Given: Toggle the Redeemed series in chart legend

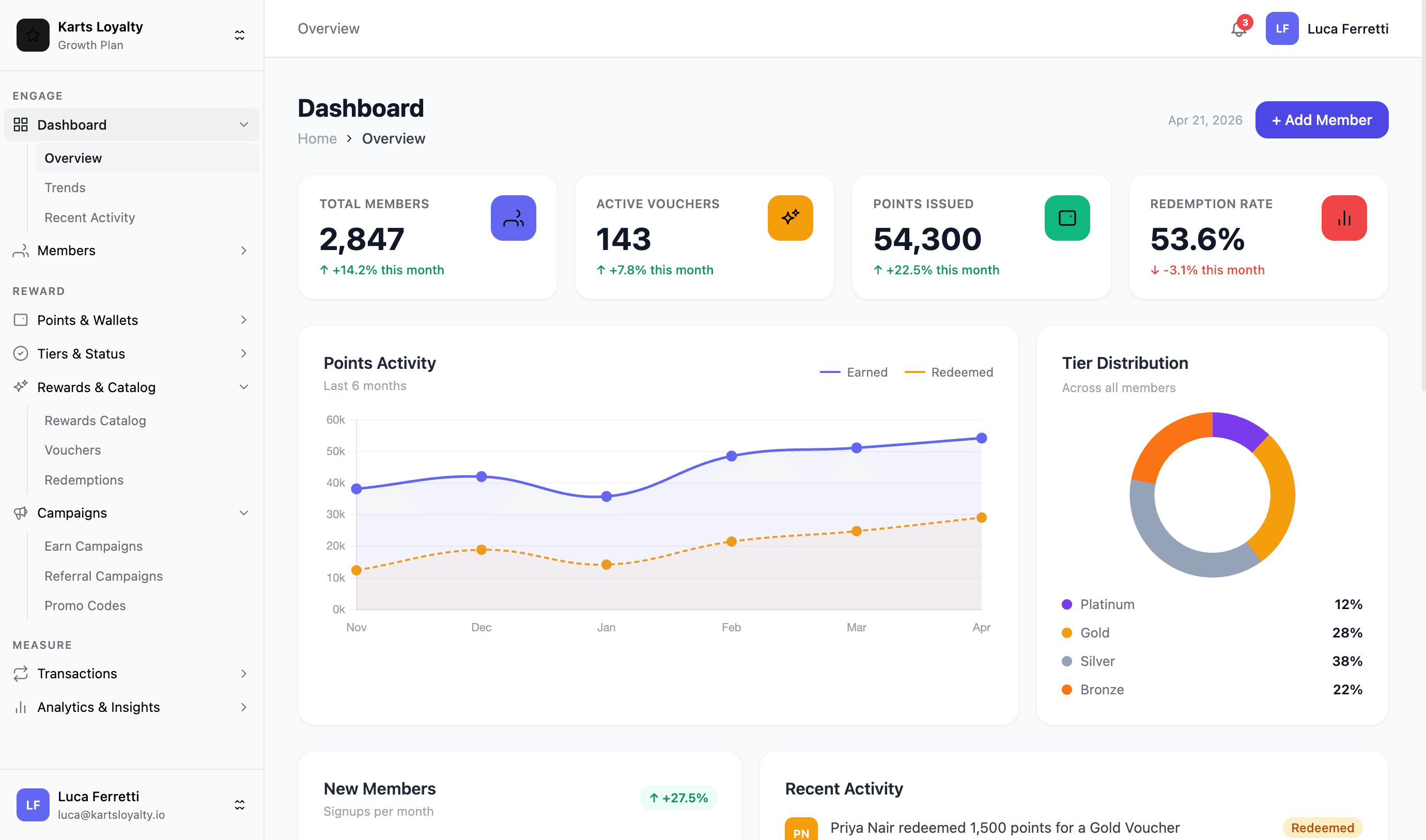Looking at the screenshot, I should (949, 372).
